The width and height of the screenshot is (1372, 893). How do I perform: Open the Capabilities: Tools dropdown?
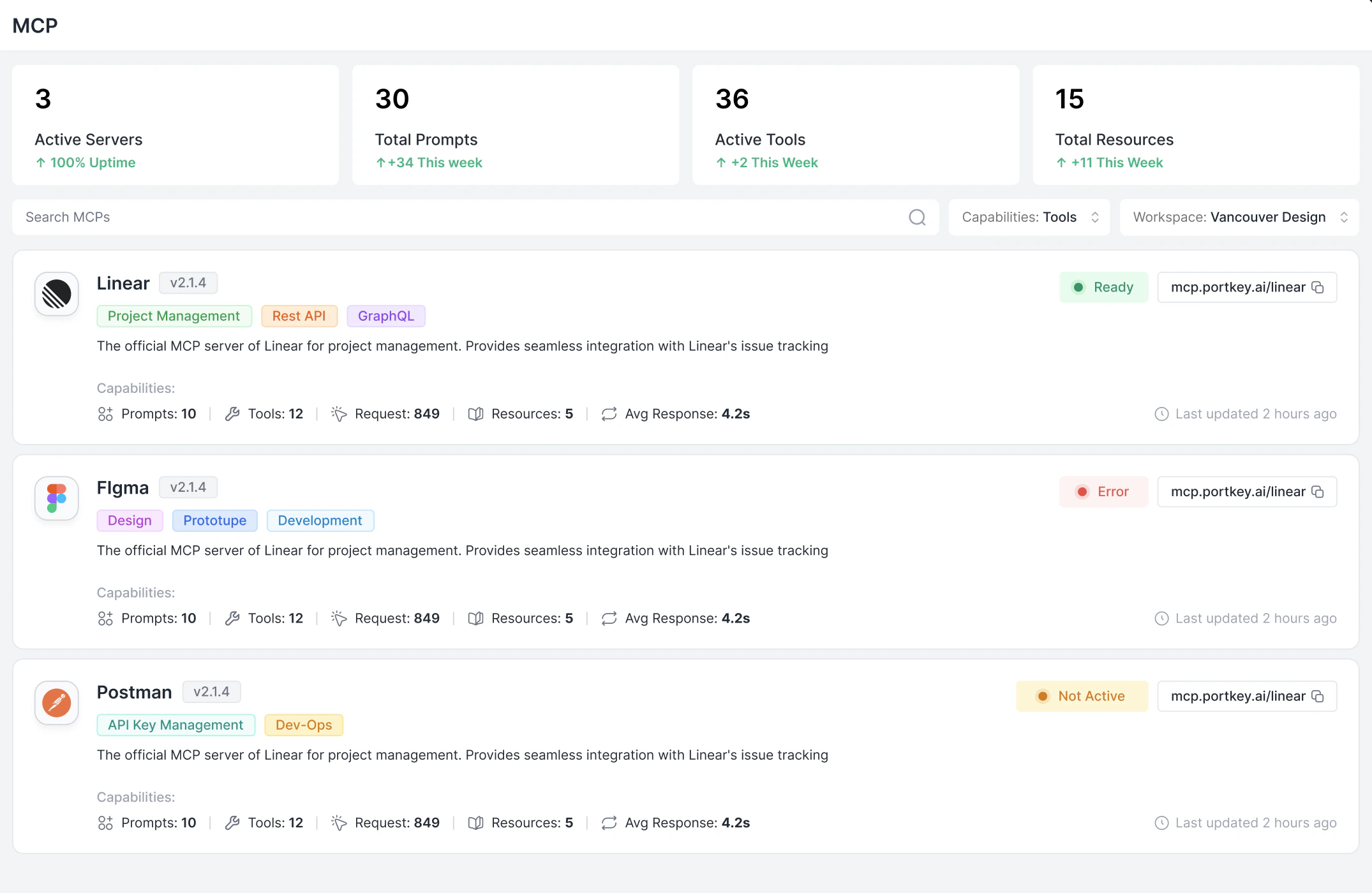coord(1029,218)
